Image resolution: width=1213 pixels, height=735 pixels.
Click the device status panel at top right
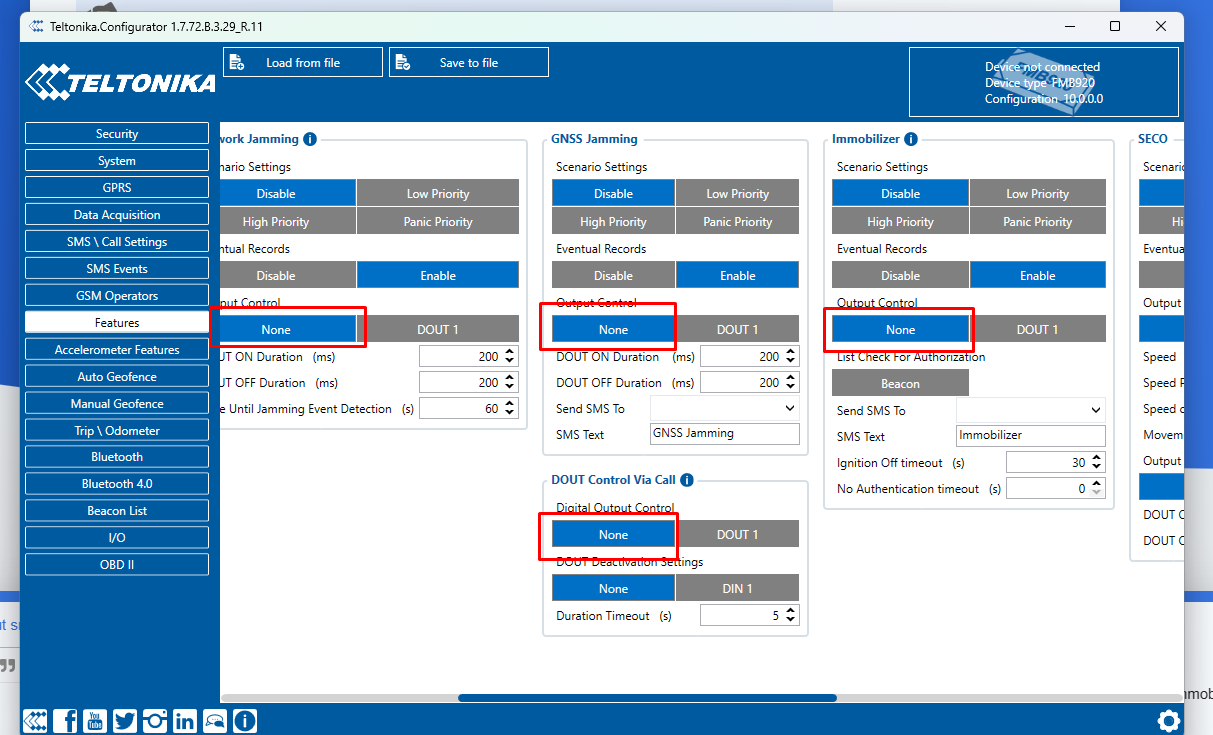pos(1043,82)
